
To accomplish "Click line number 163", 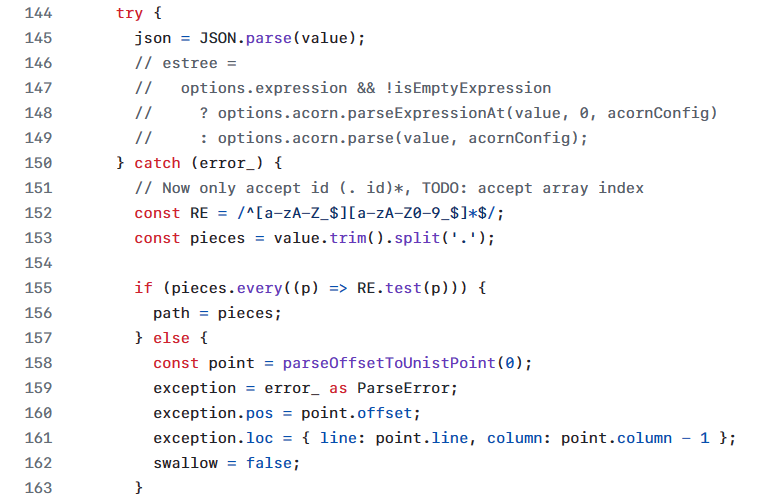I will click(35, 488).
